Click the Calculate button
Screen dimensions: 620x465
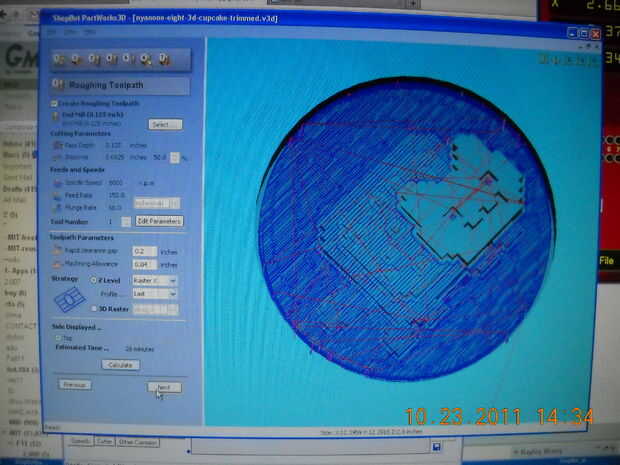(x=121, y=365)
